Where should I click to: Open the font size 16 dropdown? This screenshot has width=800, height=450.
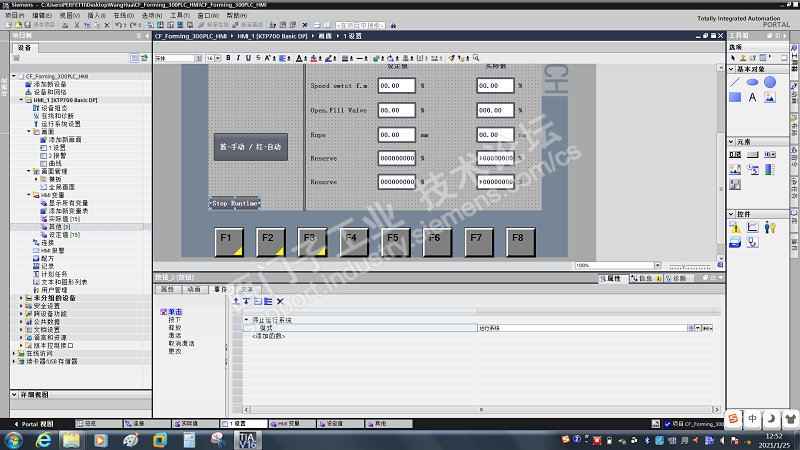(218, 58)
